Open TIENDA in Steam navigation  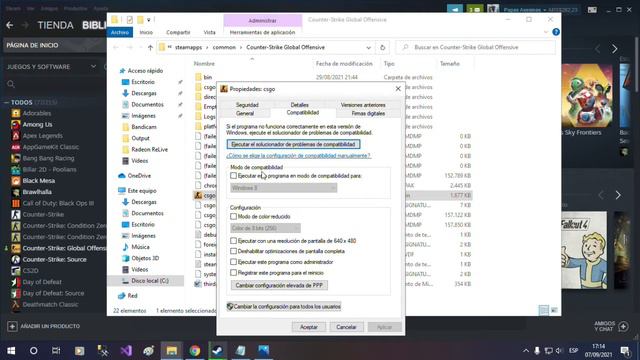pyautogui.click(x=55, y=25)
